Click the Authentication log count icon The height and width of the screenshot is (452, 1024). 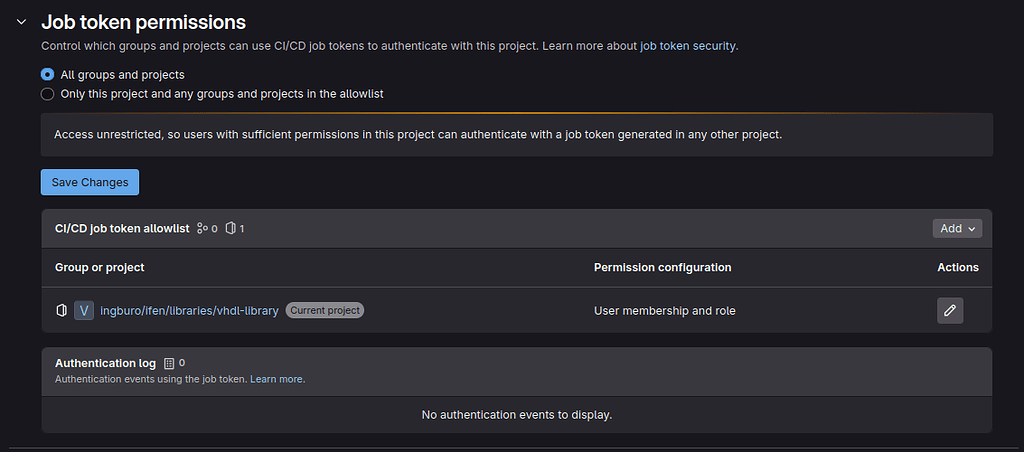(x=168, y=363)
